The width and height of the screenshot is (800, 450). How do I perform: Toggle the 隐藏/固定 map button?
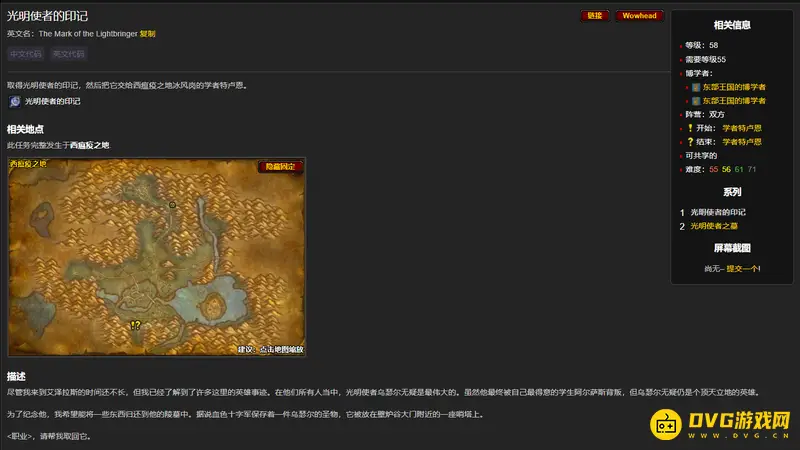pyautogui.click(x=280, y=166)
